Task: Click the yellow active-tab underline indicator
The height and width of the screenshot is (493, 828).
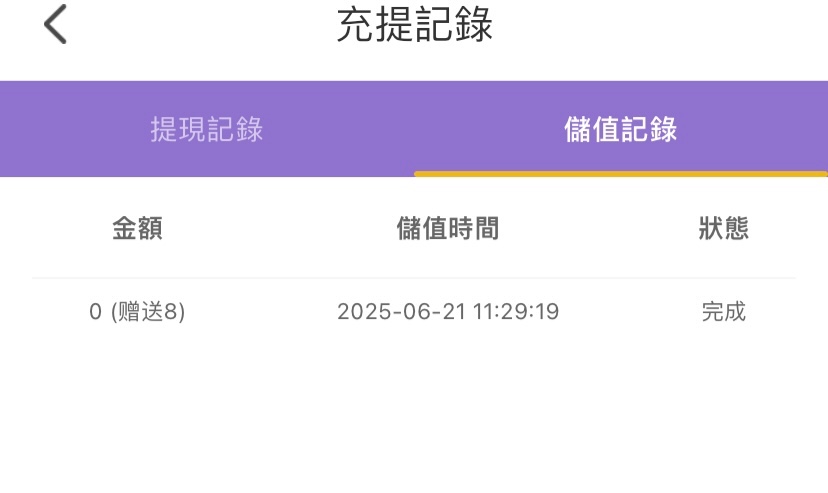Action: click(621, 174)
